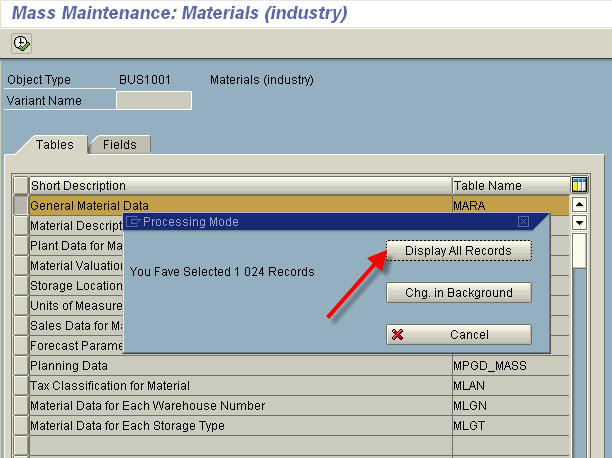Click into the Variant Name field
Viewport: 612px width, 458px height.
pos(153,100)
